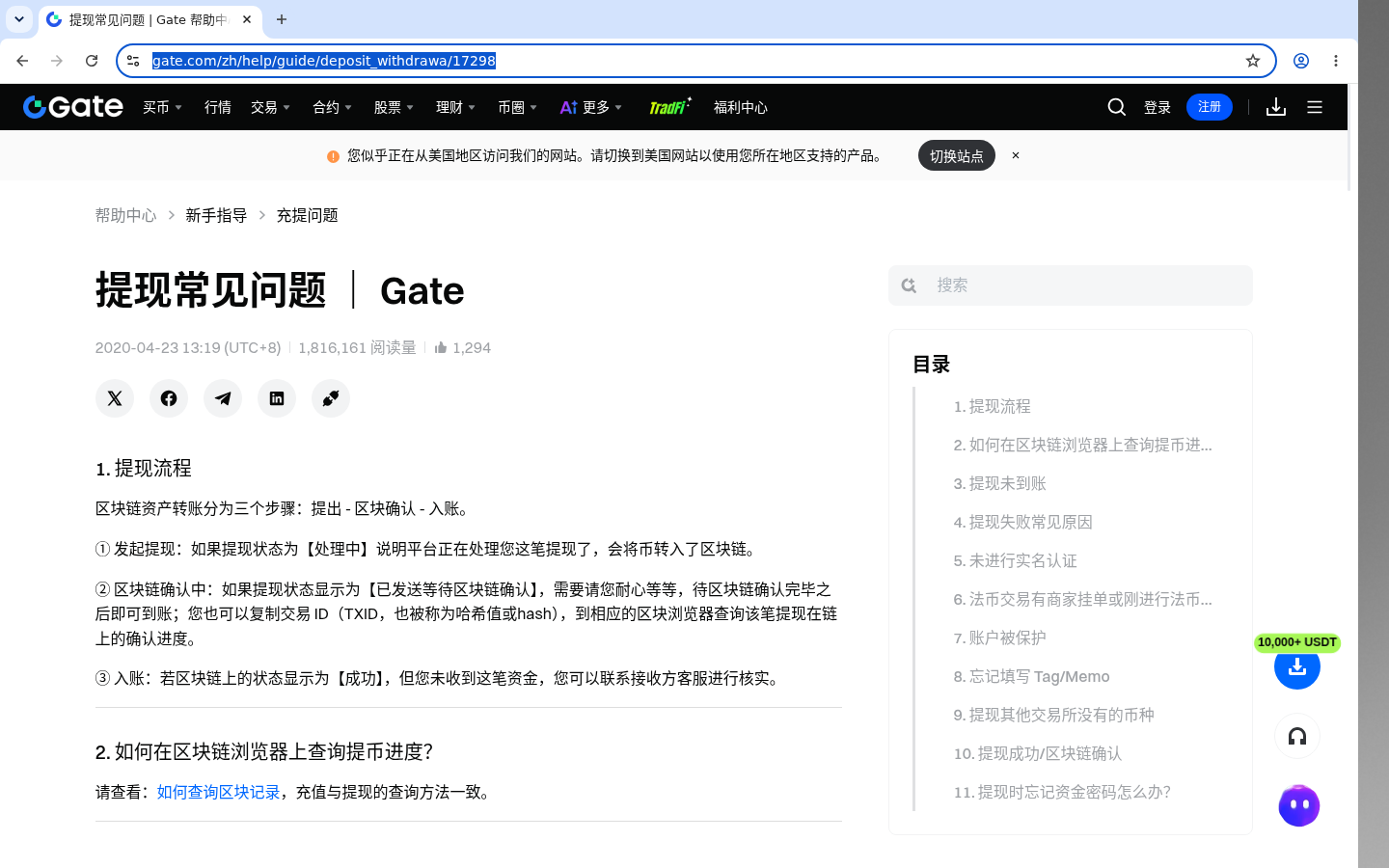Open Chrome three-dot menu
The height and width of the screenshot is (868, 1389).
(1336, 61)
